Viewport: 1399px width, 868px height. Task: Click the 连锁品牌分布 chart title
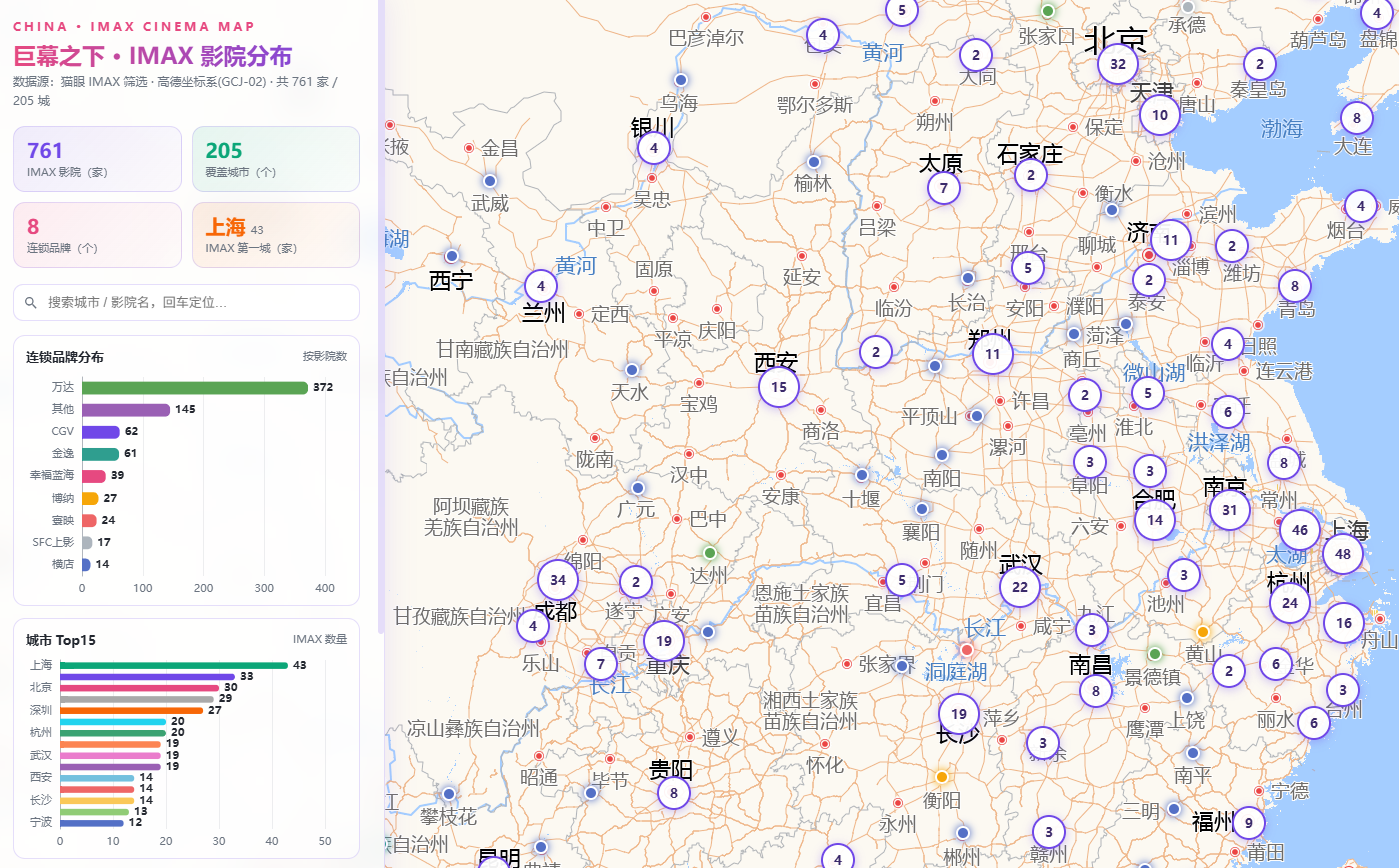point(65,357)
